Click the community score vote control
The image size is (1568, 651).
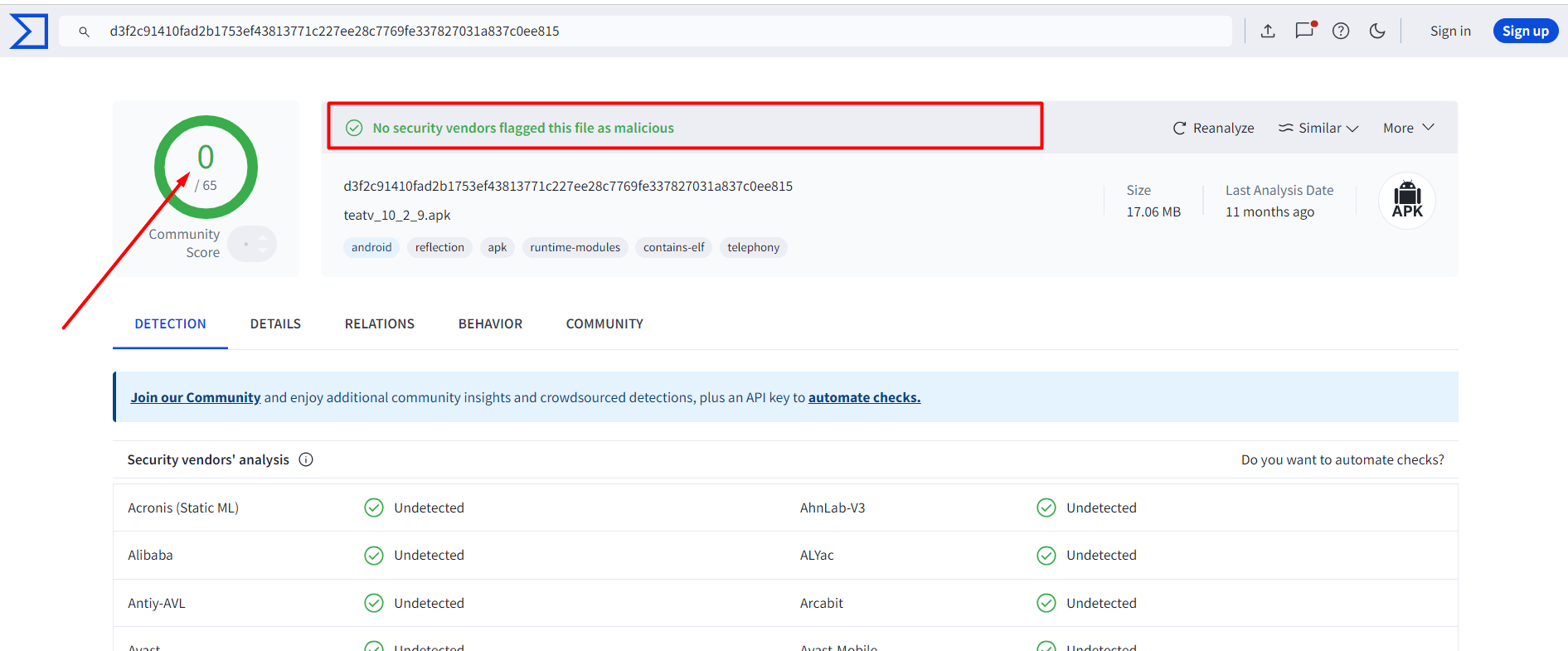[252, 244]
